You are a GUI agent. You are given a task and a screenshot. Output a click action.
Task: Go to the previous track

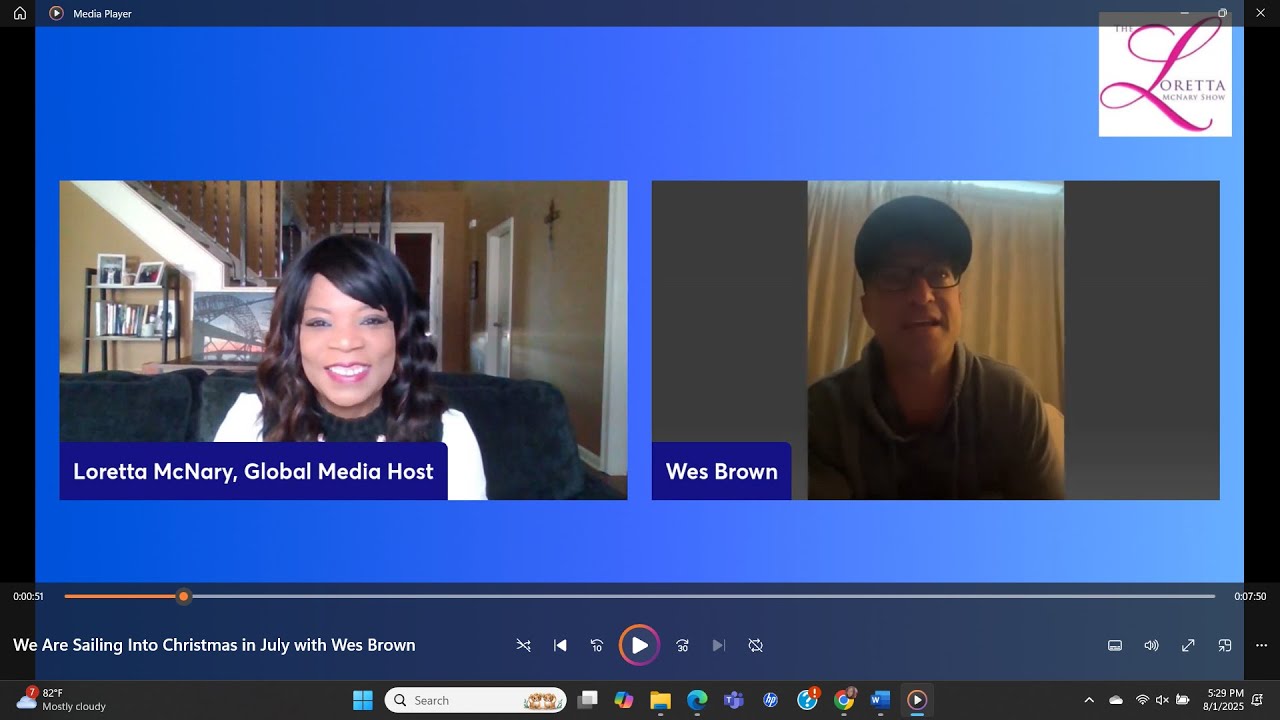[560, 646]
